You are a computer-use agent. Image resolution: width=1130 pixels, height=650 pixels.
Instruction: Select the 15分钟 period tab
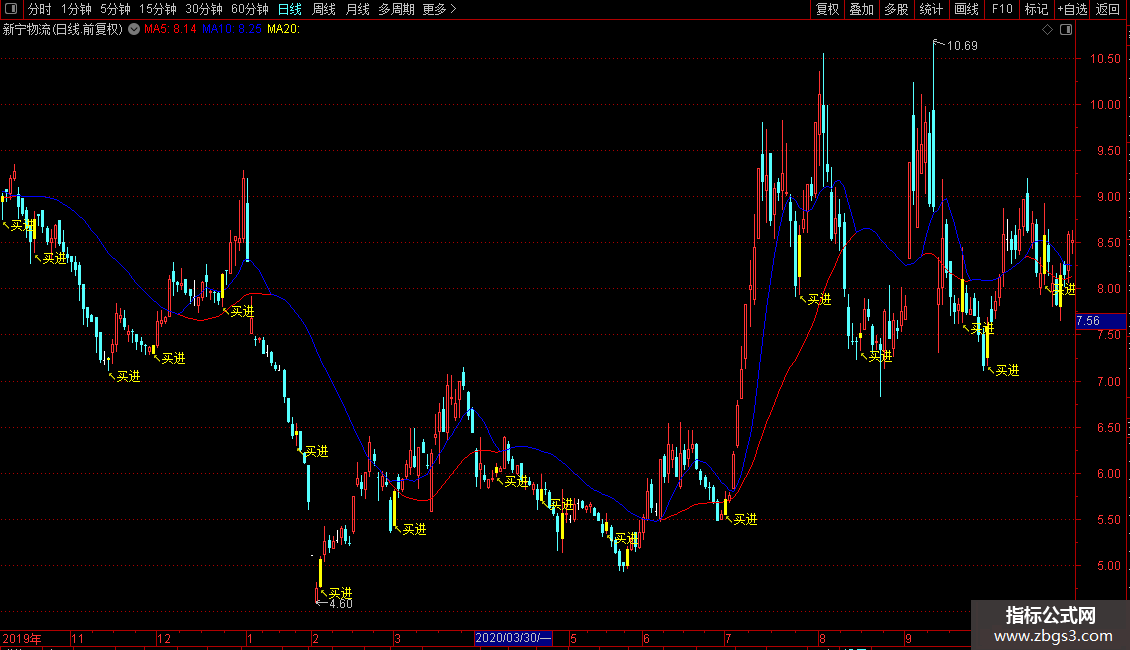pyautogui.click(x=158, y=9)
